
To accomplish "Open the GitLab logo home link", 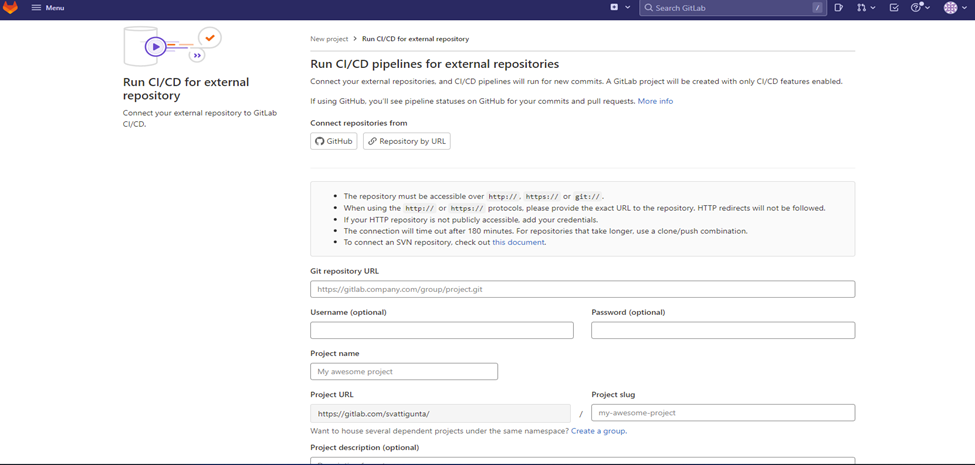I will tap(11, 8).
